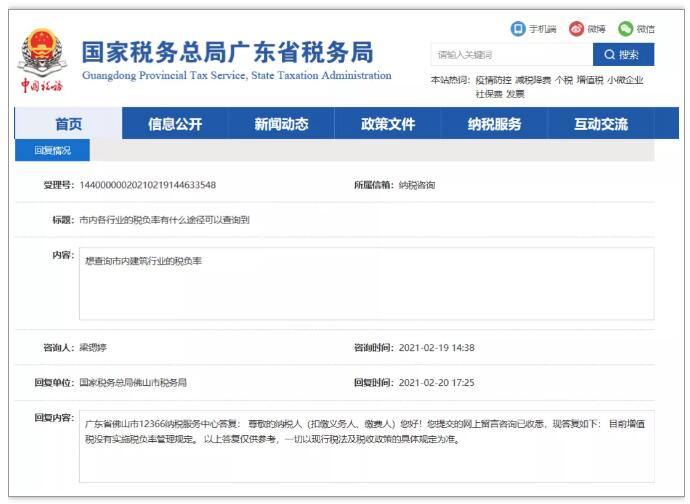The width and height of the screenshot is (690, 504).
Task: Click the 回复内容 label
Action: (55, 417)
